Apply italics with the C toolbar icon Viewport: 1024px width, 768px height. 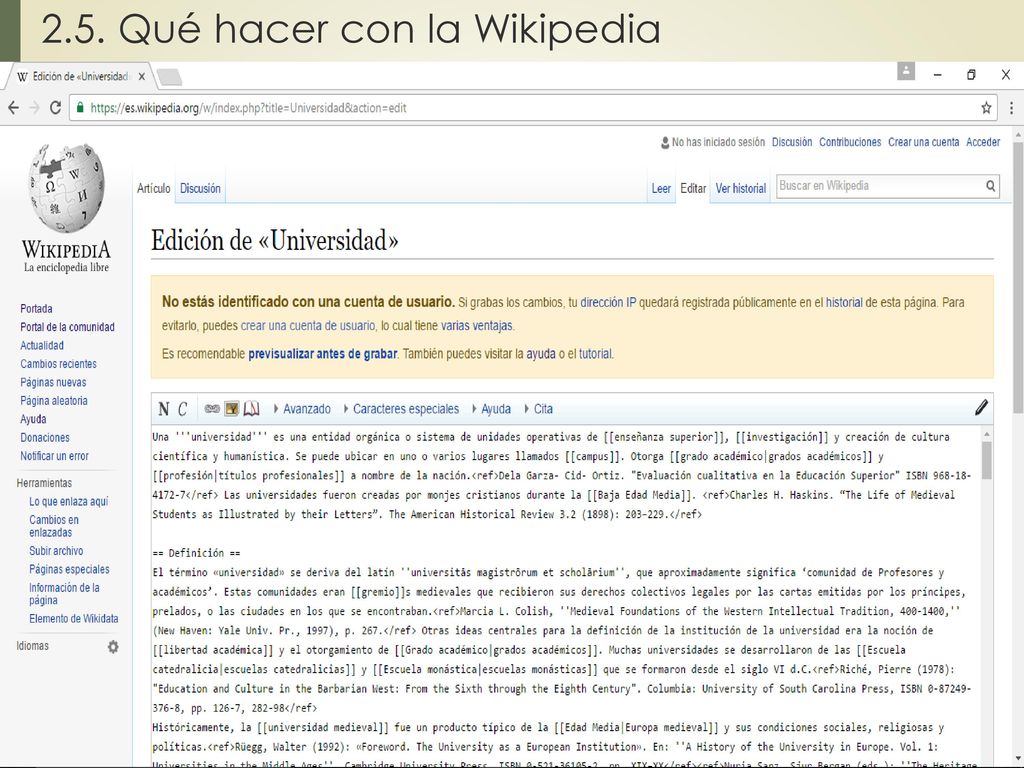[x=182, y=409]
